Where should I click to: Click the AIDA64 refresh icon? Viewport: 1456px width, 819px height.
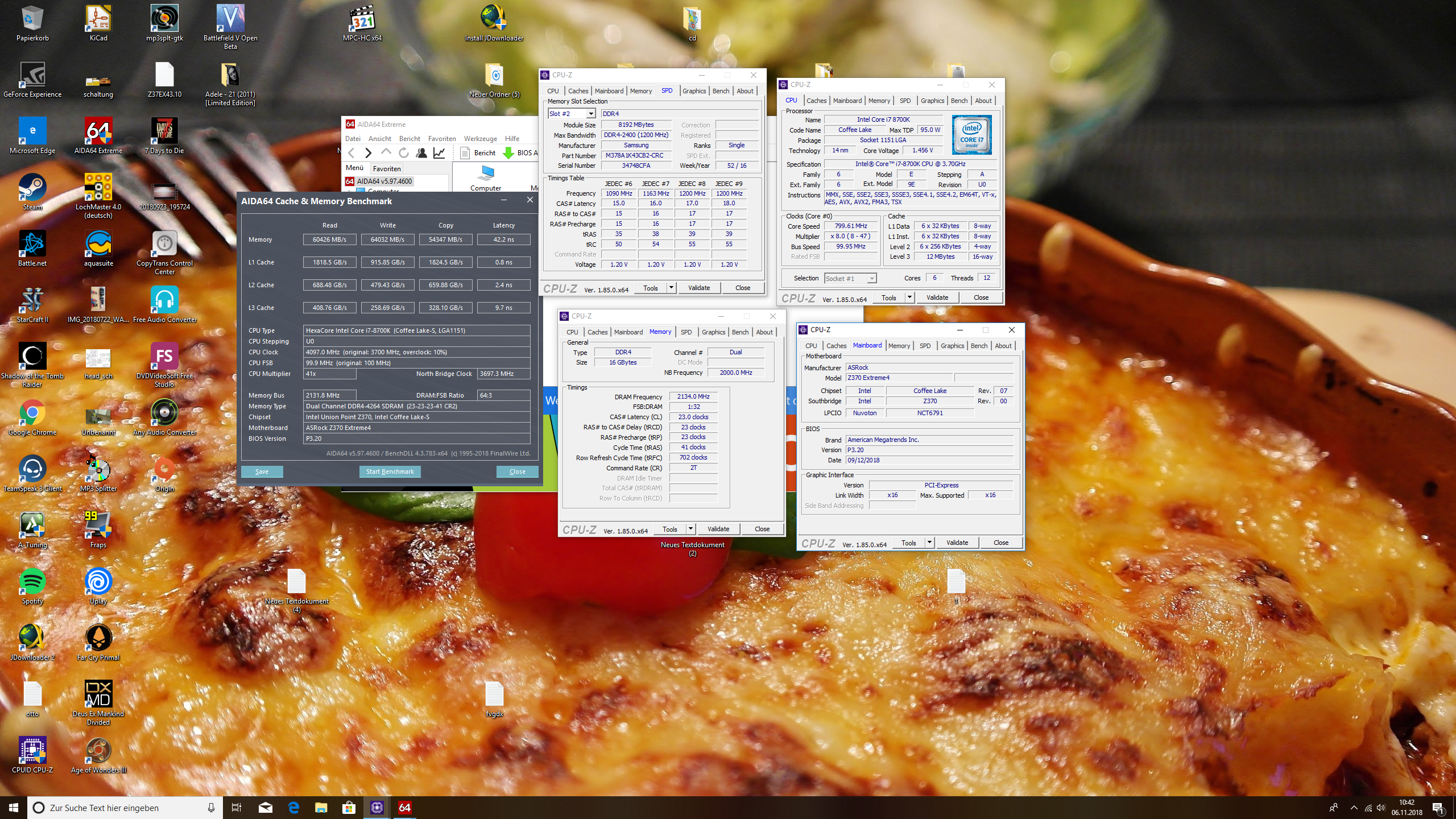[x=404, y=153]
